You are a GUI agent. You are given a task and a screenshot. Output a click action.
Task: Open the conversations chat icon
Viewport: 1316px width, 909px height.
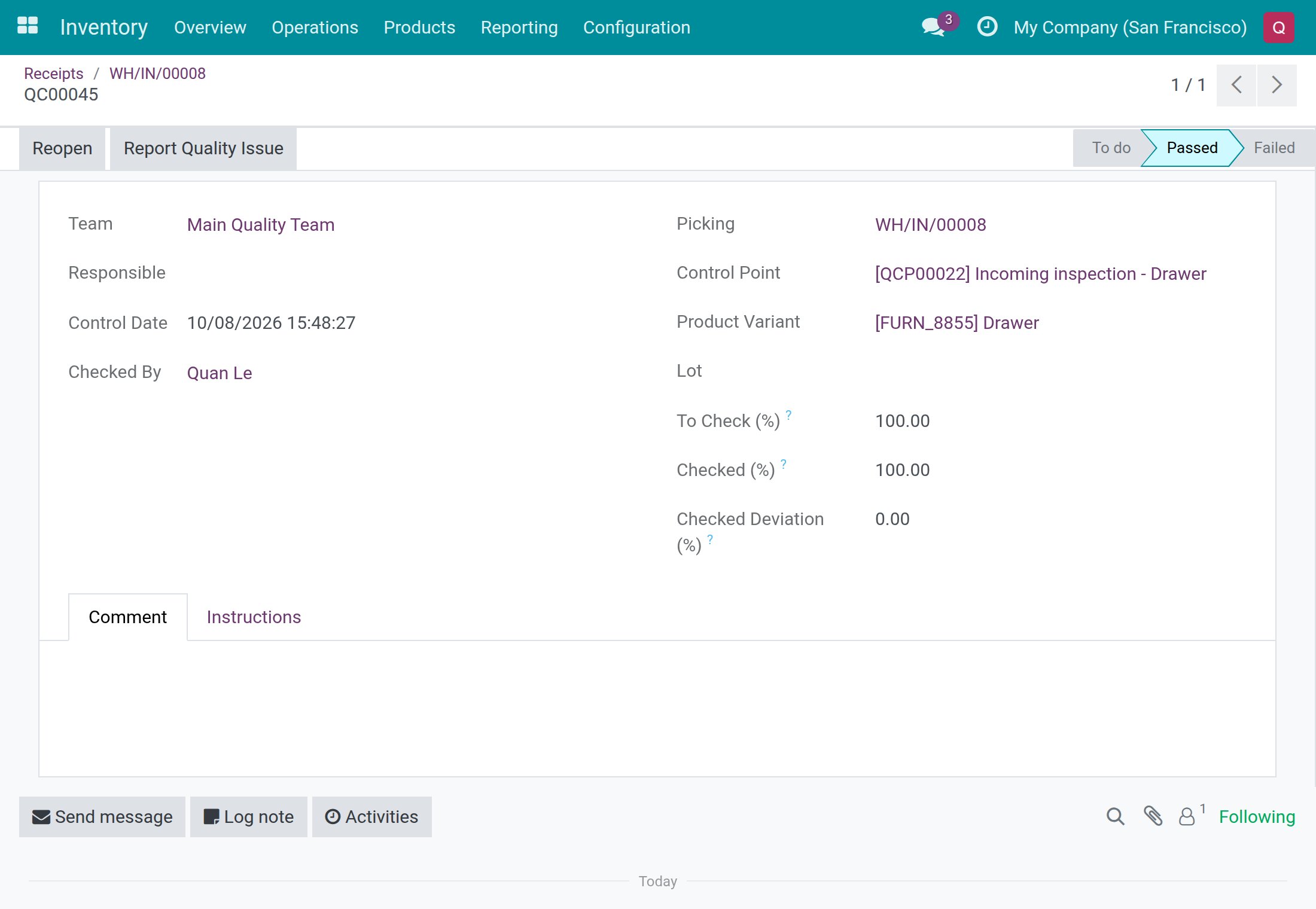933,27
